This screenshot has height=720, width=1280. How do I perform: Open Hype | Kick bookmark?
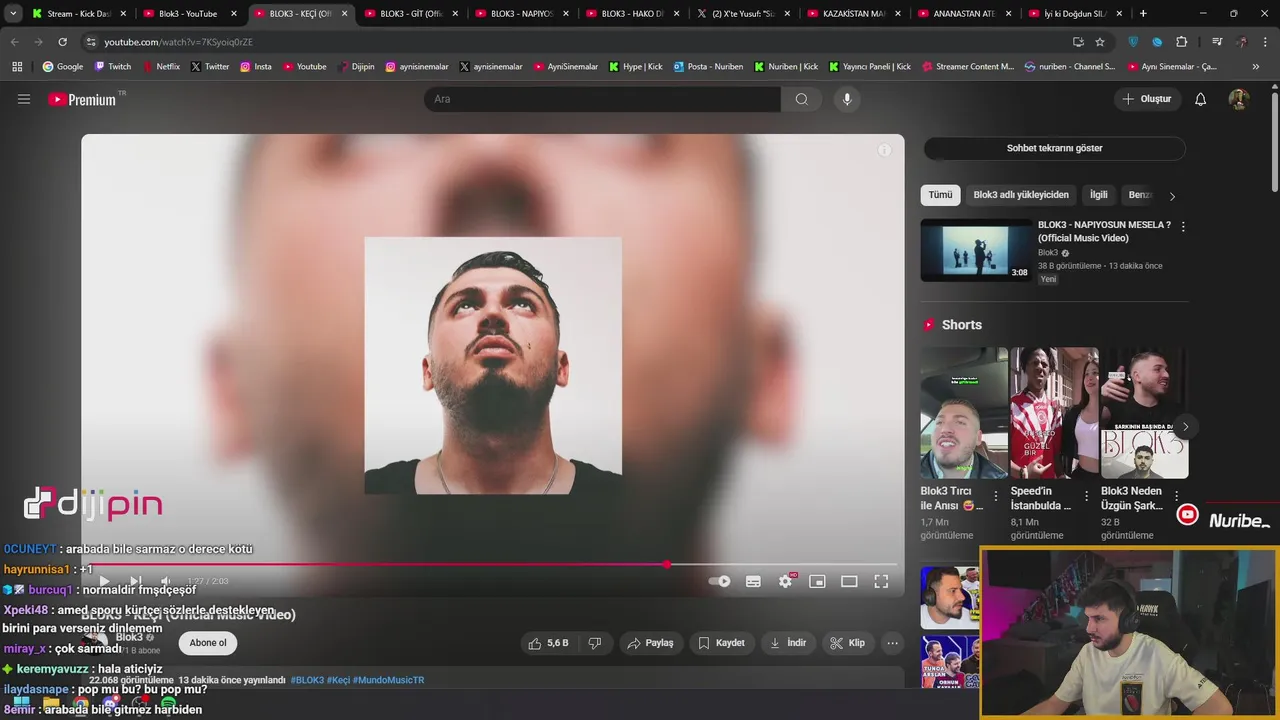[636, 67]
